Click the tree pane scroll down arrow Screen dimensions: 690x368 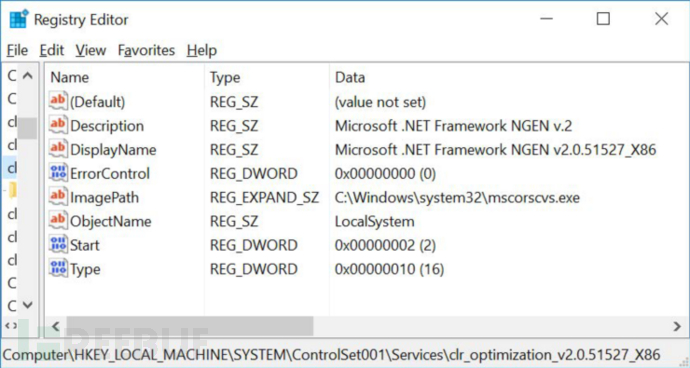(28, 305)
